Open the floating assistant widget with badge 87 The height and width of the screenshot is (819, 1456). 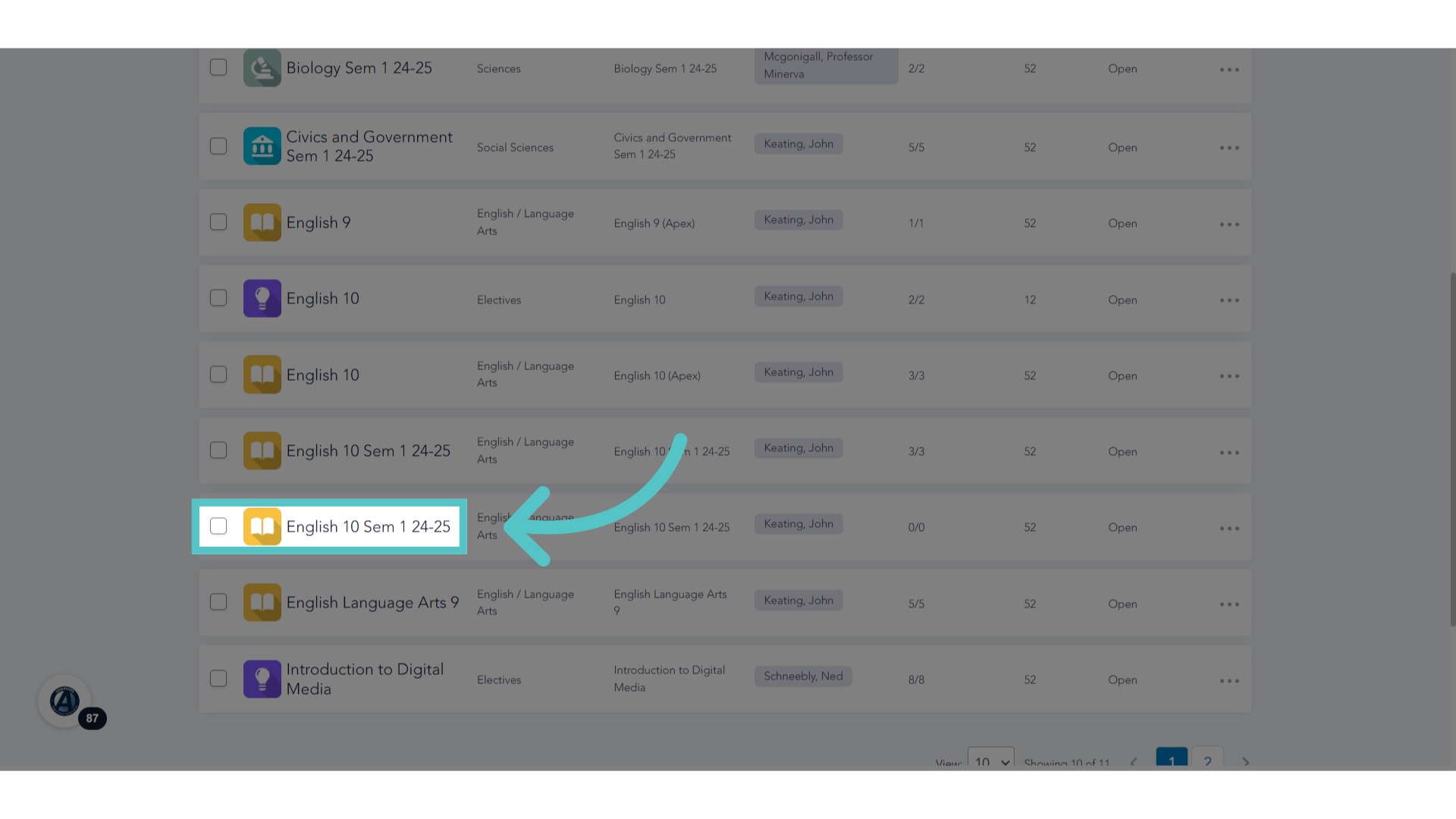point(65,701)
